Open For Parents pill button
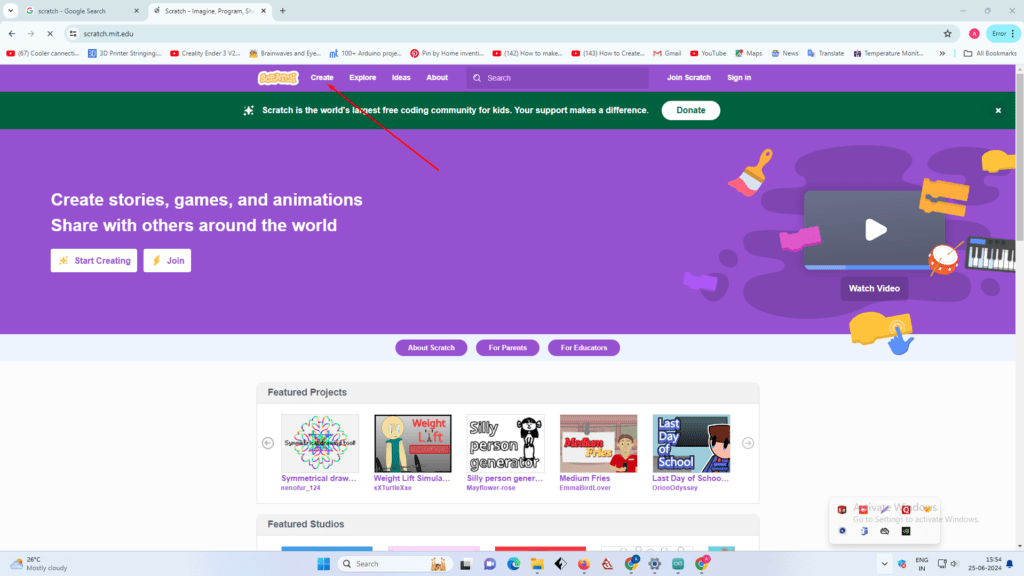The height and width of the screenshot is (576, 1024). [x=507, y=347]
